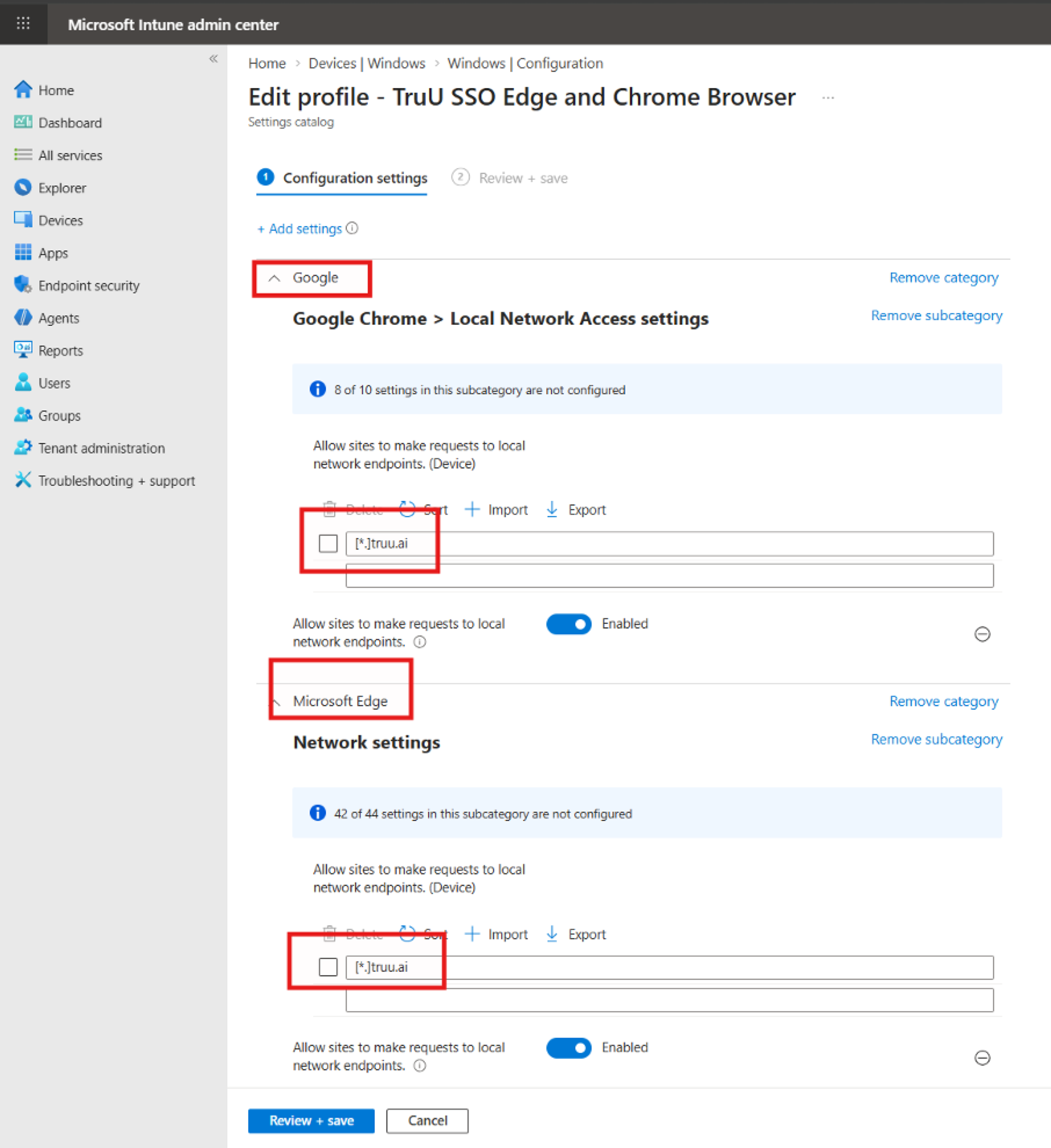The image size is (1051, 1148).
Task: Check the [*.]truu.ai box under Google Chrome
Action: (328, 543)
